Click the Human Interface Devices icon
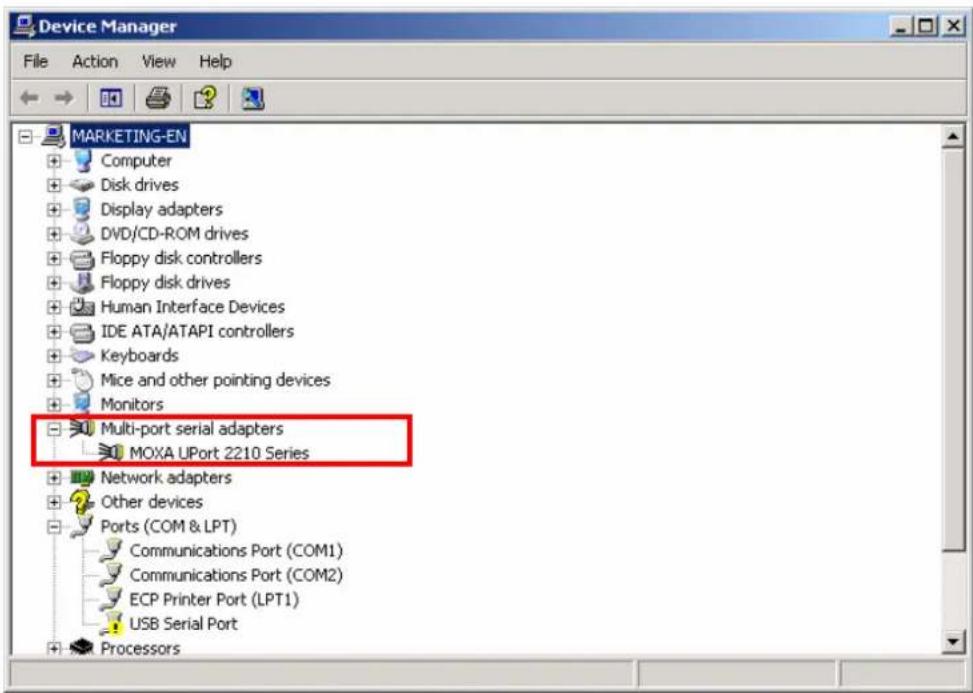This screenshot has width=973, height=693. tap(82, 306)
